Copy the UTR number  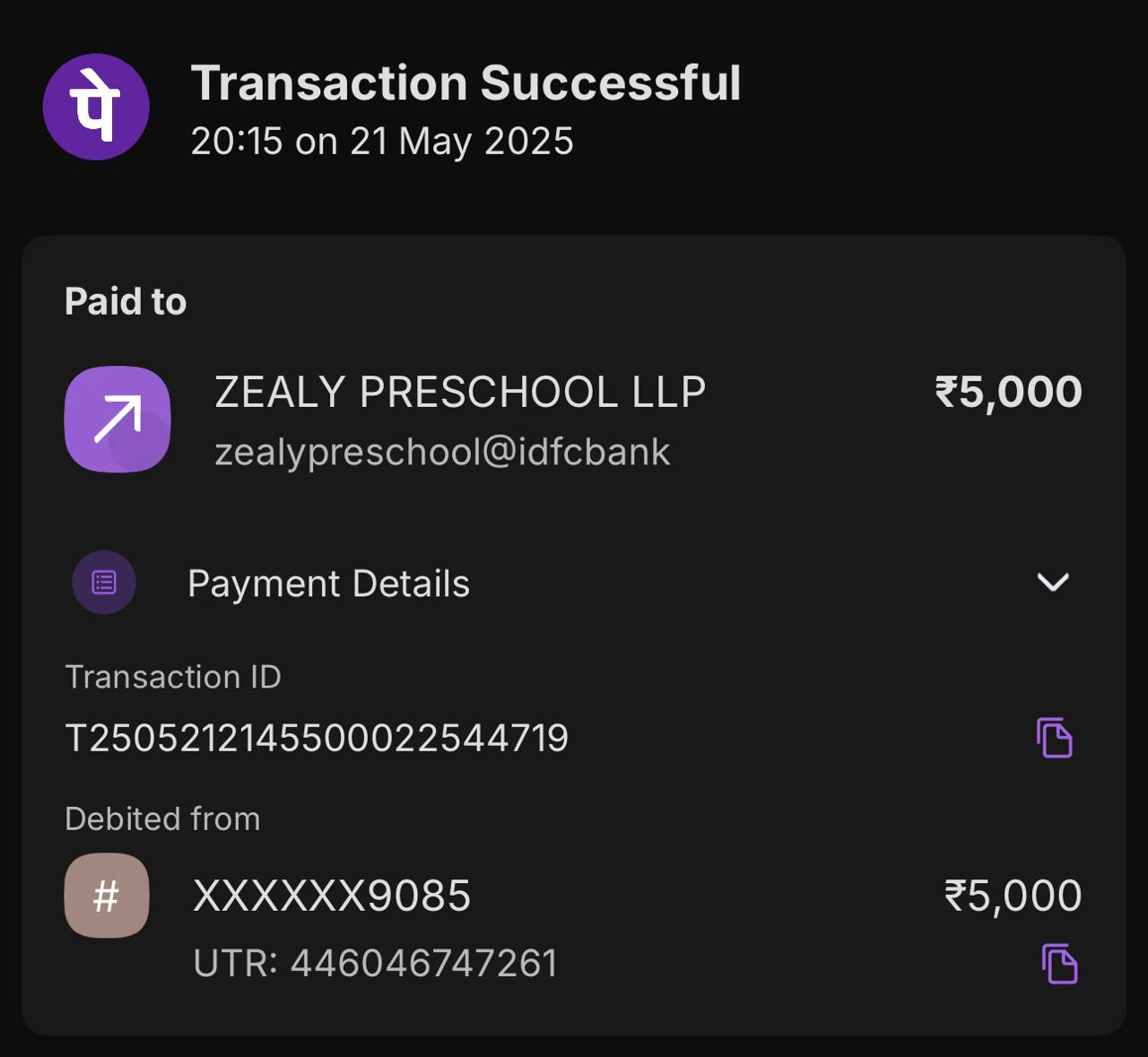pos(1059,964)
